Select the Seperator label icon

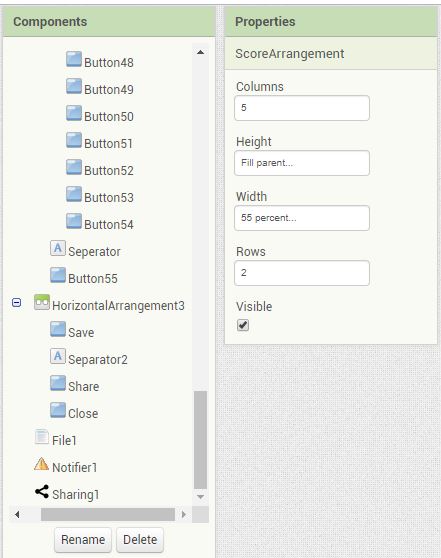[58, 248]
